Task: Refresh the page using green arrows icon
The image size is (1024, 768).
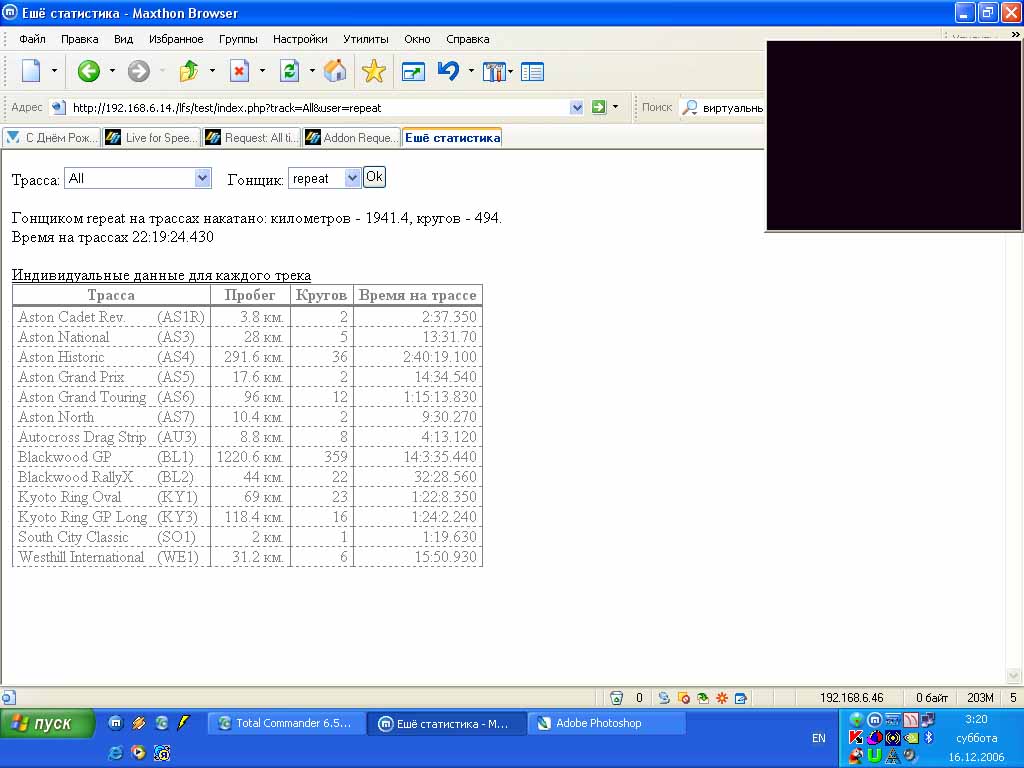Action: pos(289,71)
